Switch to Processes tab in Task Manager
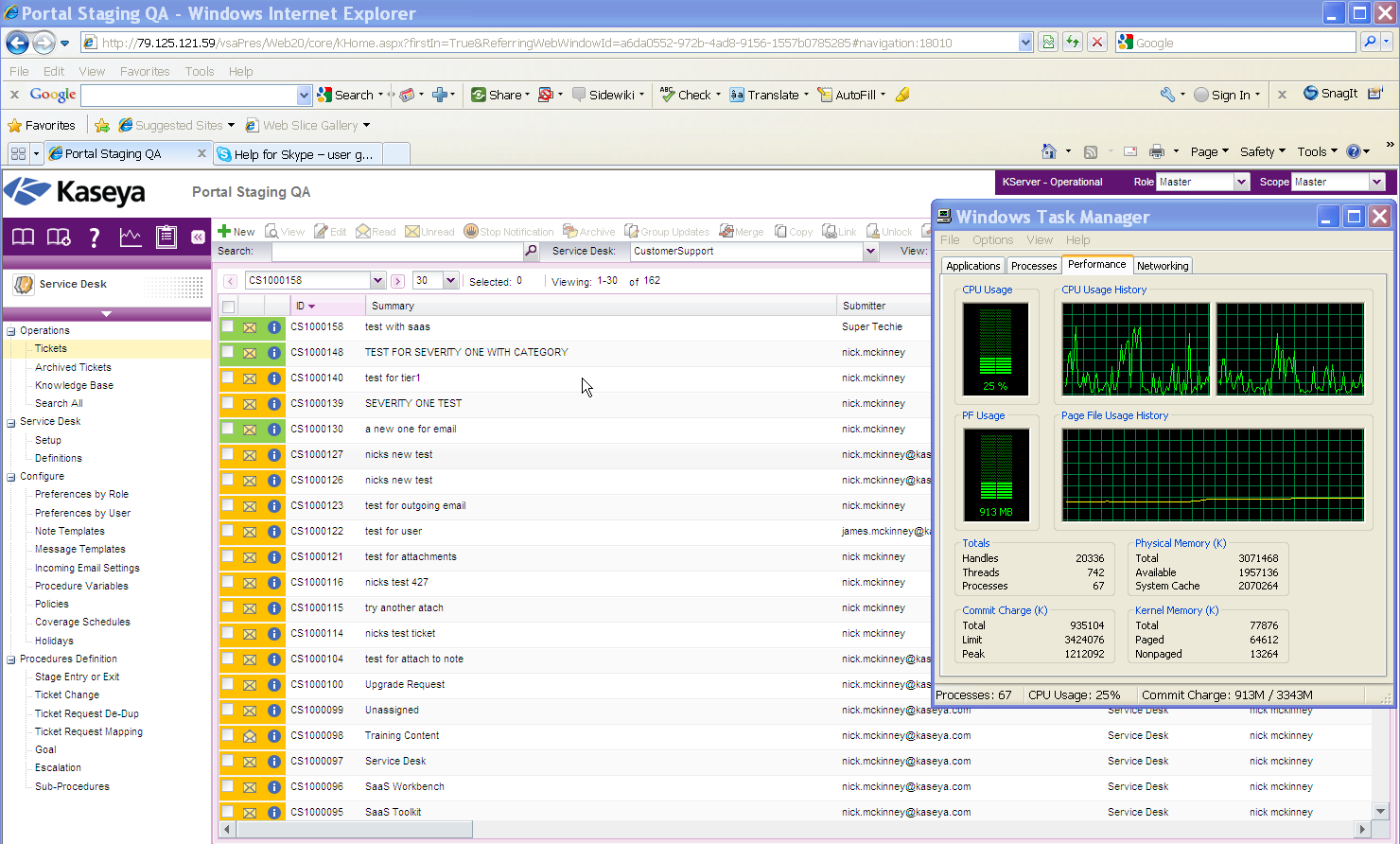This screenshot has height=844, width=1400. (1033, 266)
